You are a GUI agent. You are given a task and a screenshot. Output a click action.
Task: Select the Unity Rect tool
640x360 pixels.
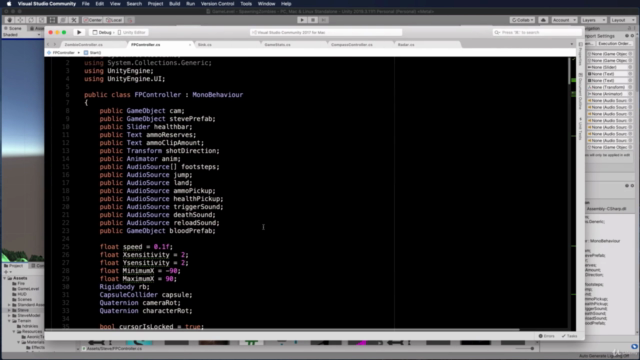(52, 20)
